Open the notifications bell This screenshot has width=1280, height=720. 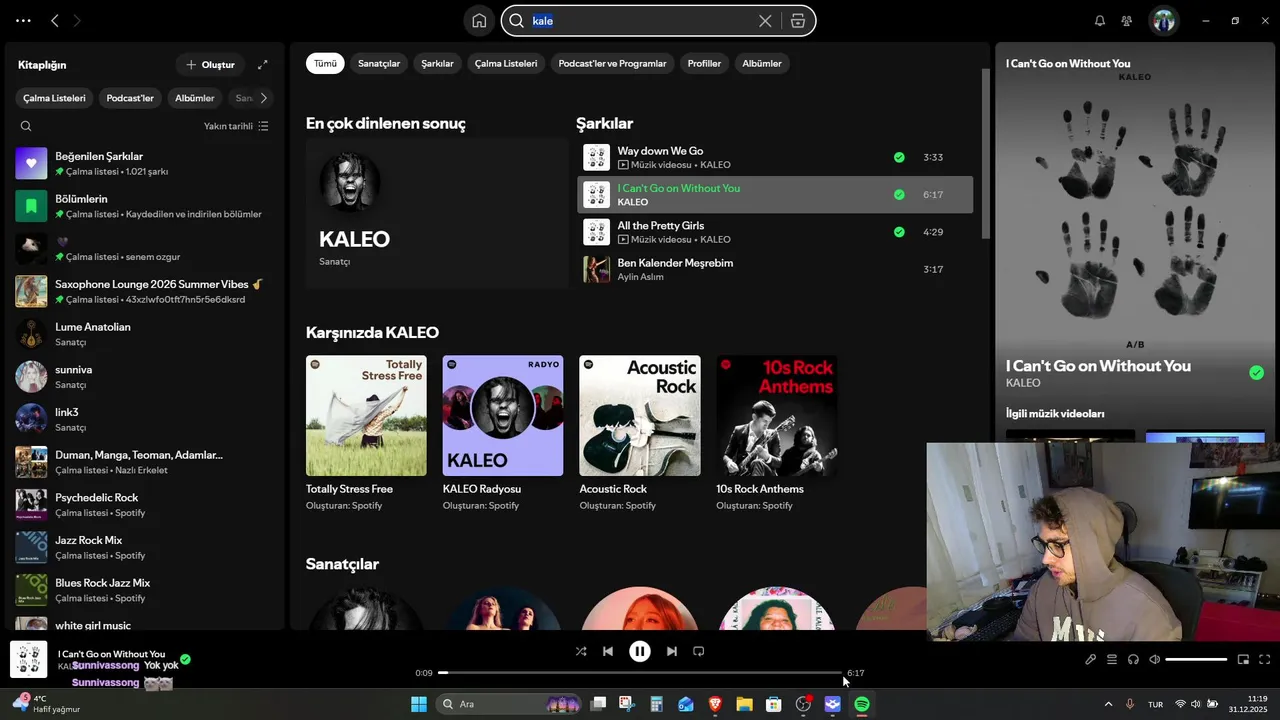click(x=1100, y=21)
